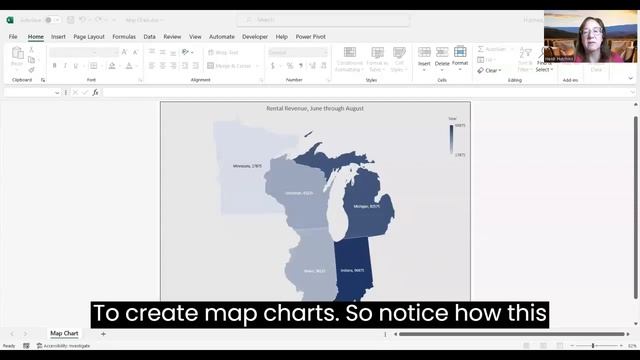
Task: Click the Indiana region on map
Action: 353,269
